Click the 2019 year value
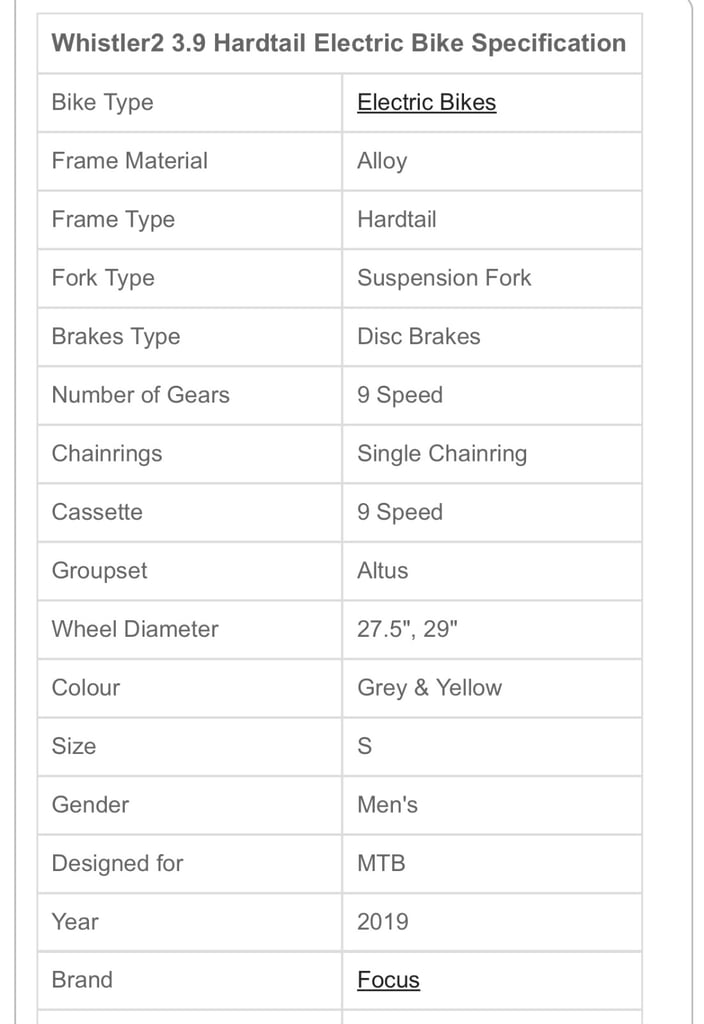This screenshot has height=1024, width=704. pos(383,921)
